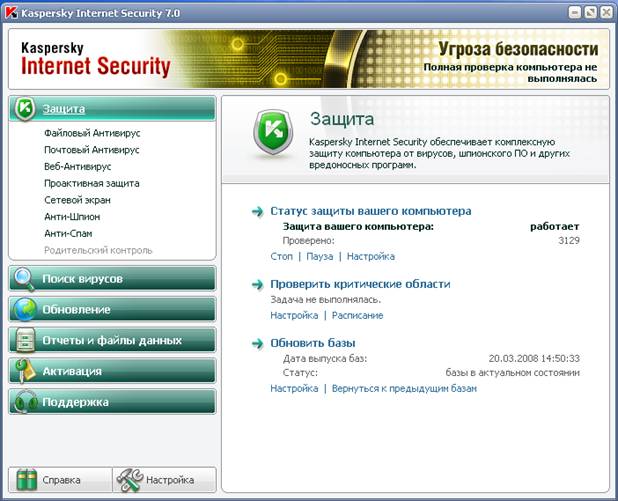
Task: Click the green shield icon beside Защита tab
Action: [x=25, y=108]
